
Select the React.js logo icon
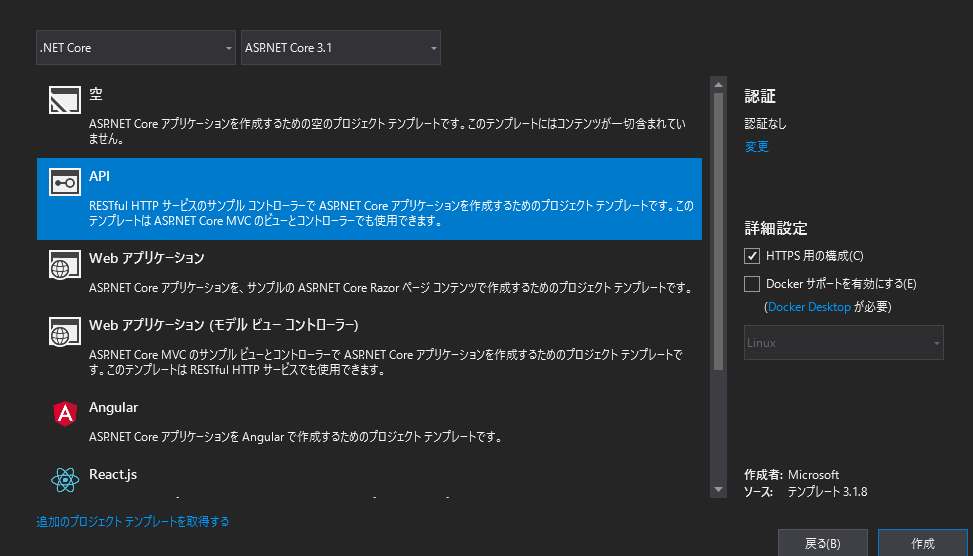pos(65,480)
